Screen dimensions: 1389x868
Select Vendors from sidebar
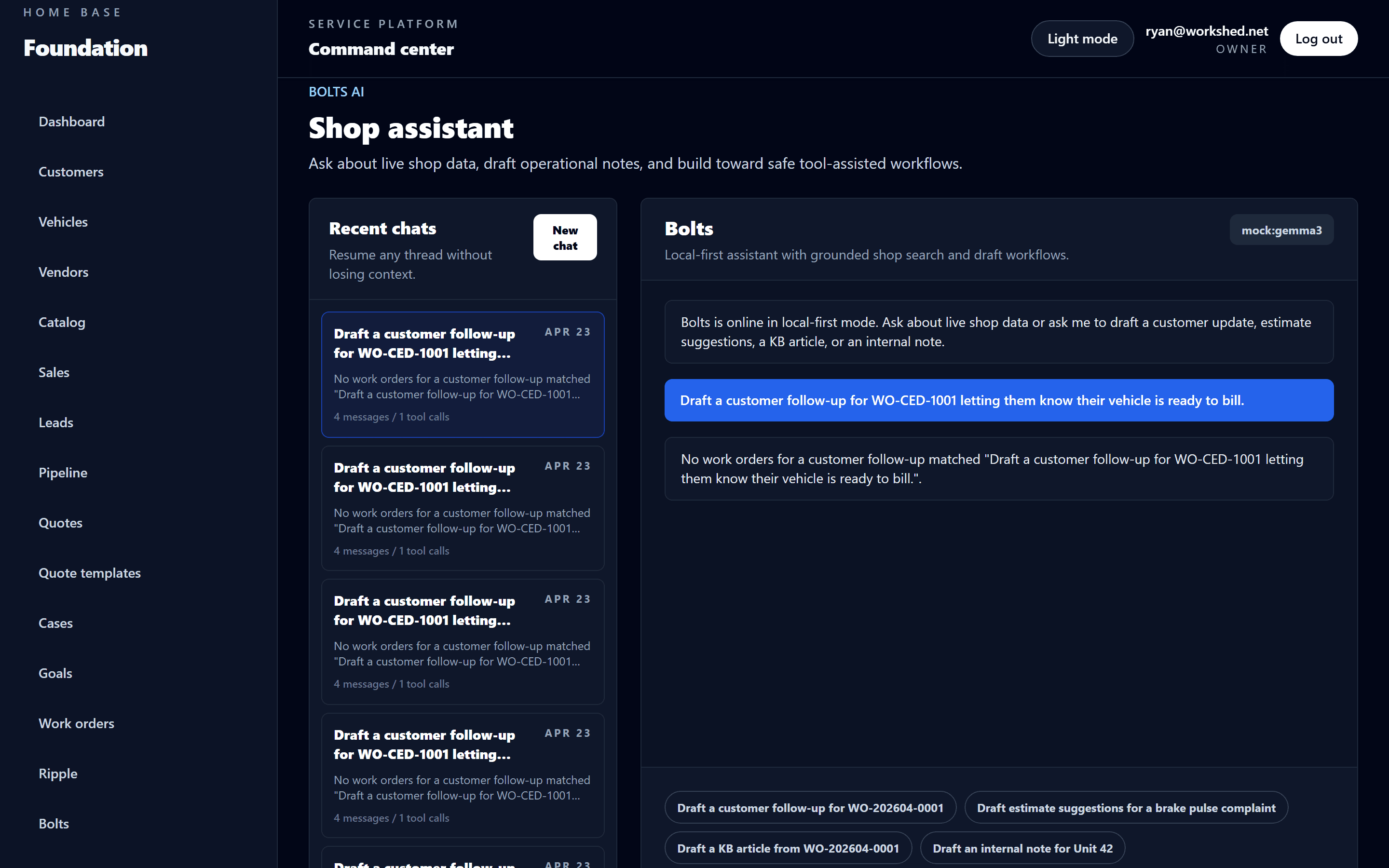[x=64, y=272]
